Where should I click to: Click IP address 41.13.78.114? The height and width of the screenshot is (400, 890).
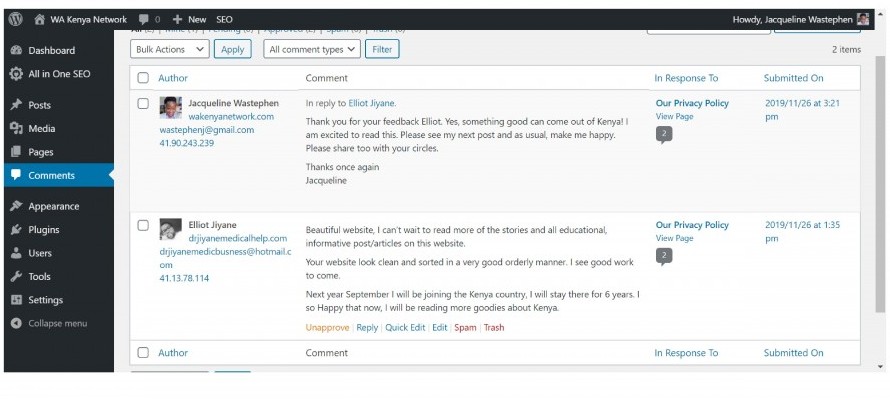point(184,278)
